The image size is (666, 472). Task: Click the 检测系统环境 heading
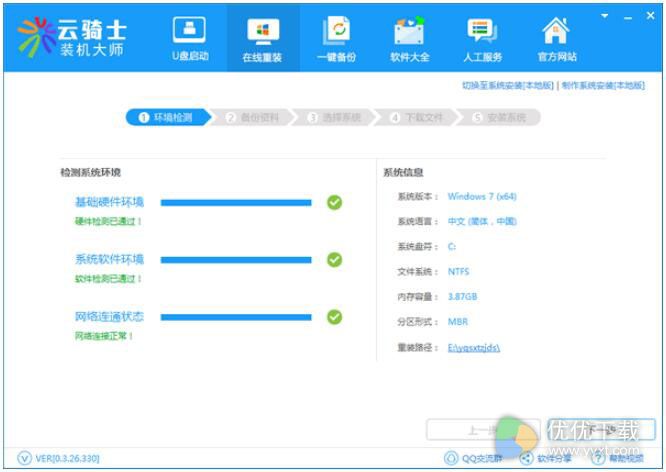coord(90,172)
